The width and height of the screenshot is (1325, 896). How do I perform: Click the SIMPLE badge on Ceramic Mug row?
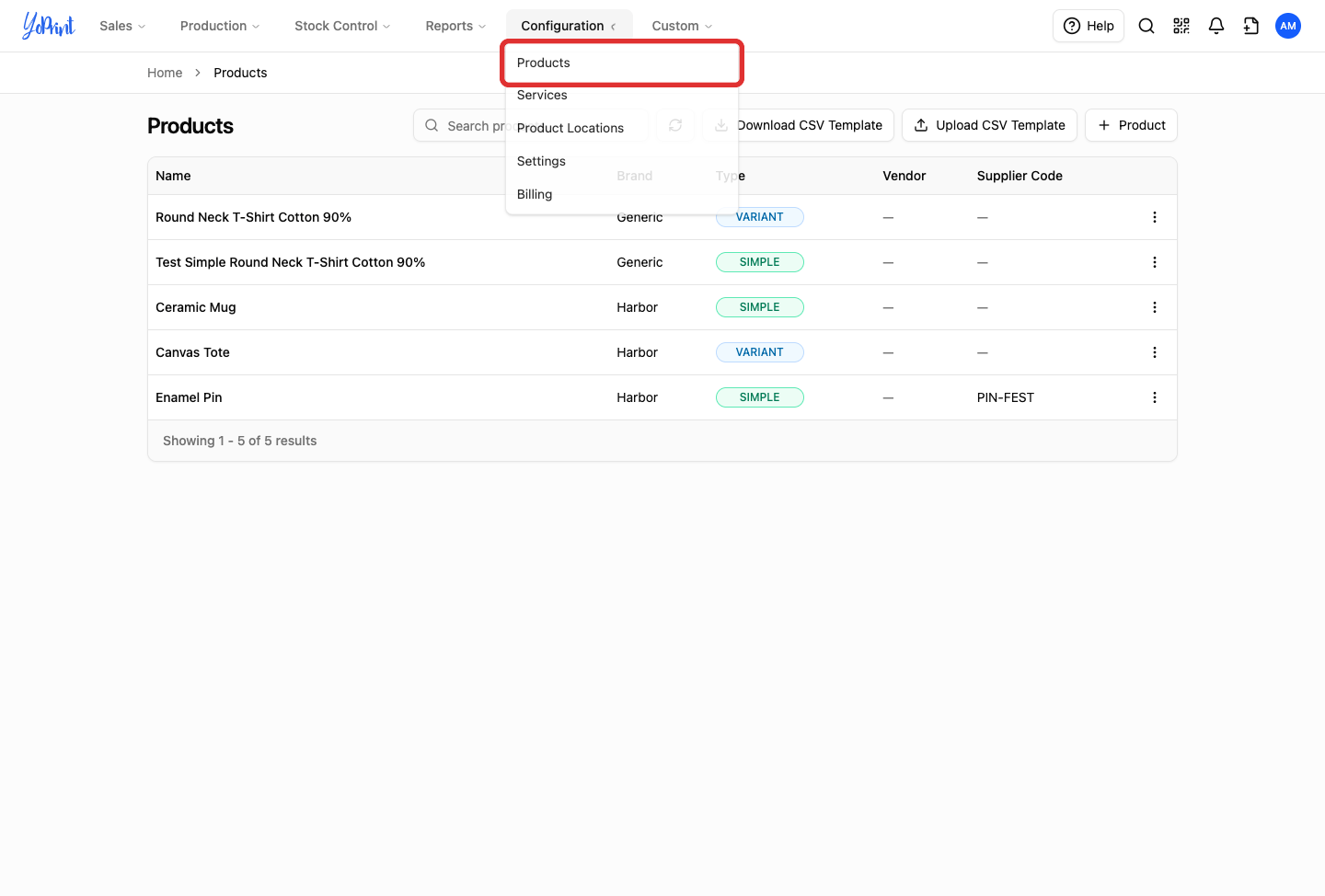click(x=760, y=307)
